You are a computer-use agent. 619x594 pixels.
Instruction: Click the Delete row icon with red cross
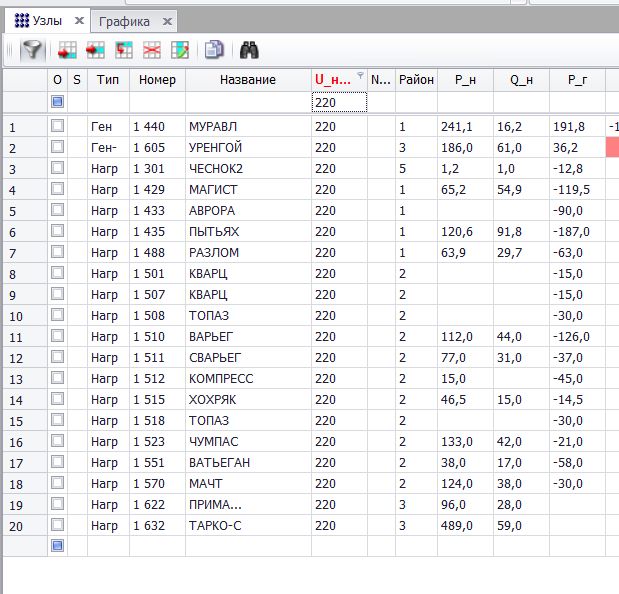(x=152, y=49)
